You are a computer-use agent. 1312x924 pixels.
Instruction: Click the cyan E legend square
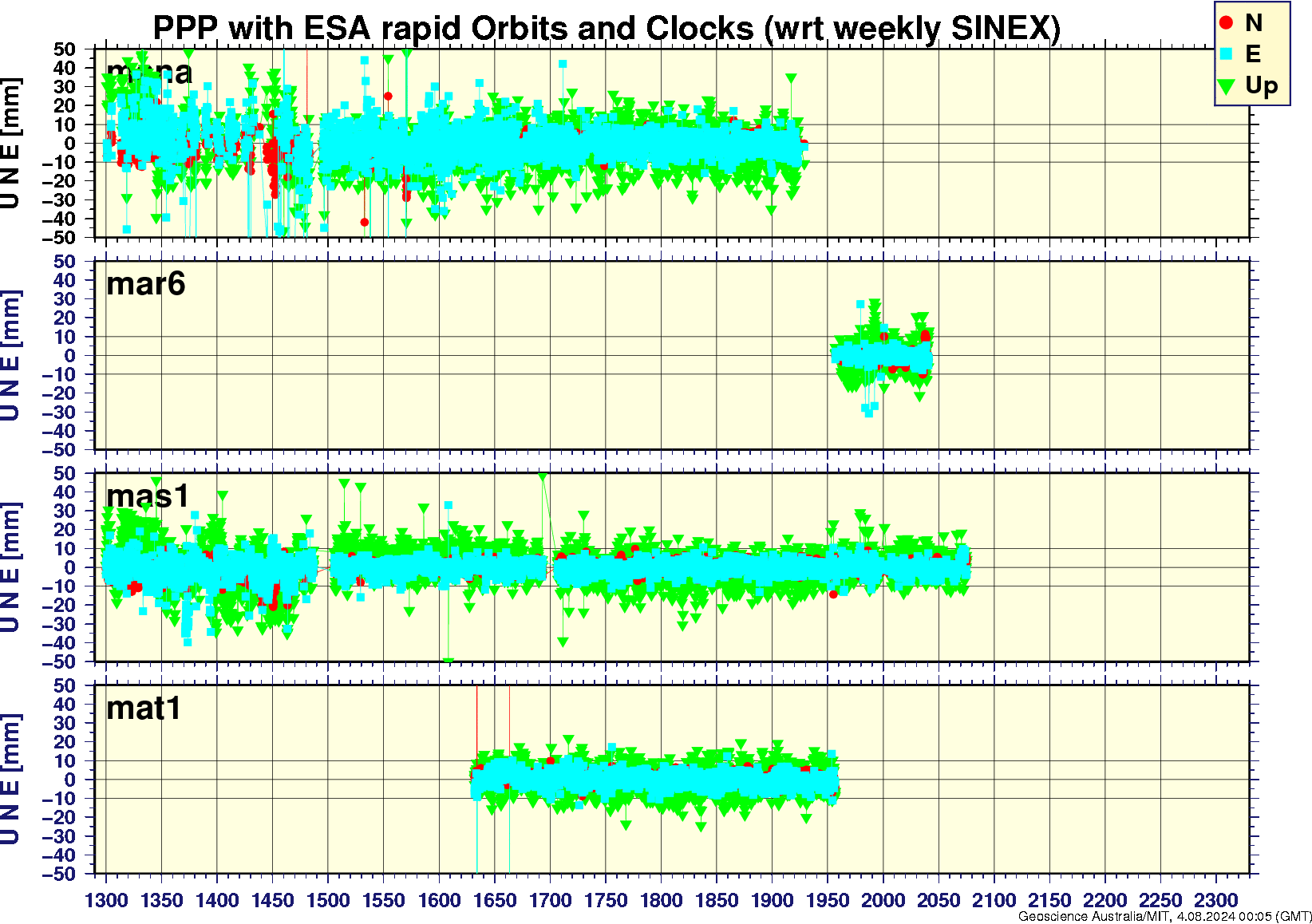pyautogui.click(x=1227, y=53)
